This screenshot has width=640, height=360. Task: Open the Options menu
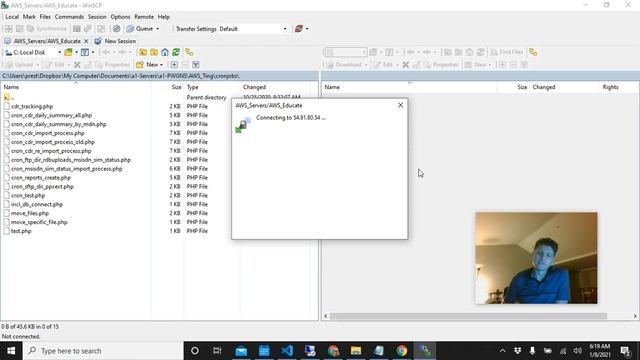tap(120, 17)
